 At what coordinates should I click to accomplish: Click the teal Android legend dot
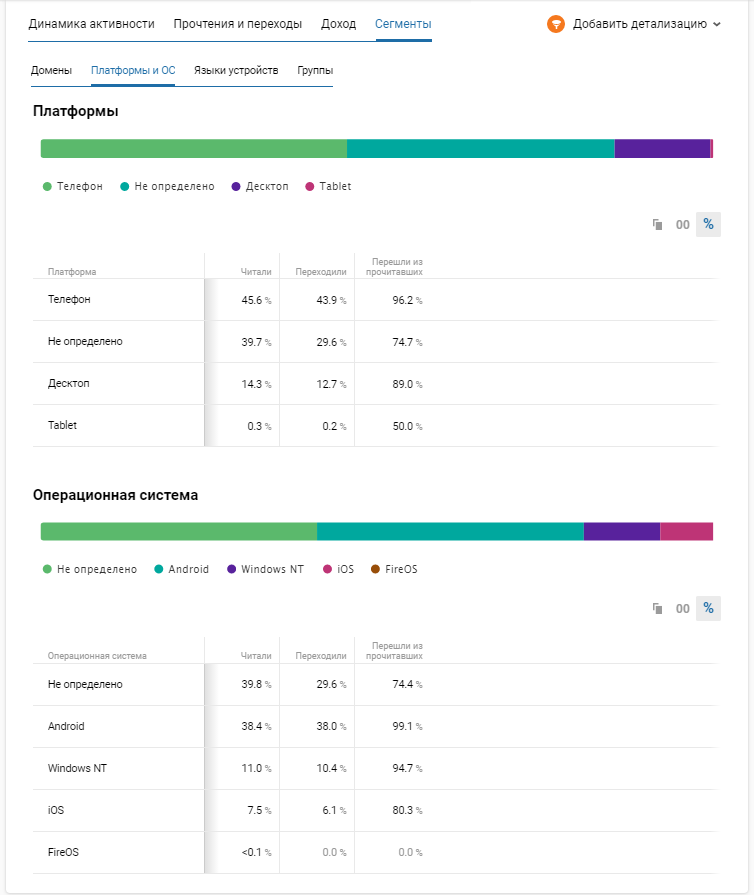pos(159,569)
